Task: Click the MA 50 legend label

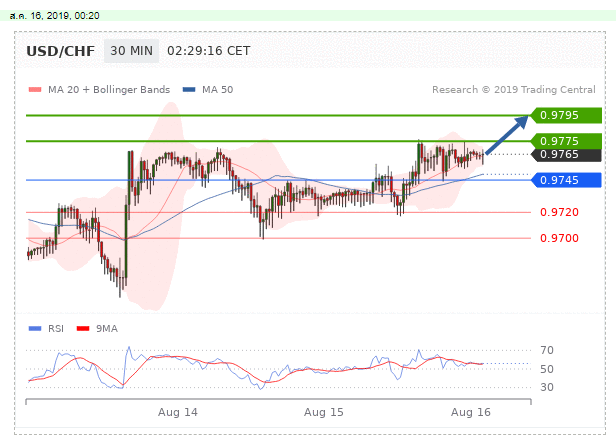Action: [218, 90]
